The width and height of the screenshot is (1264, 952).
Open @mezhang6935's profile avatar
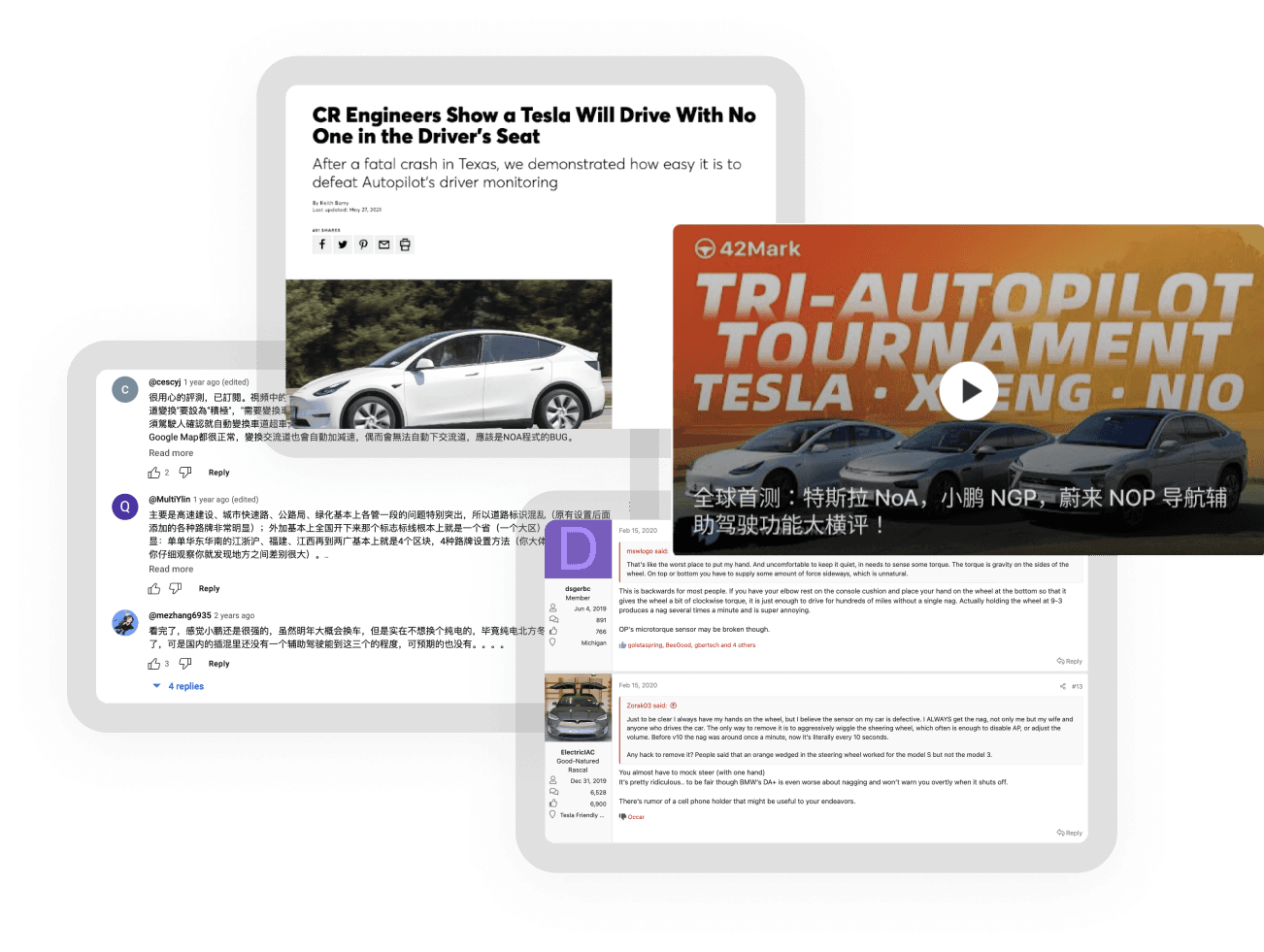click(124, 623)
